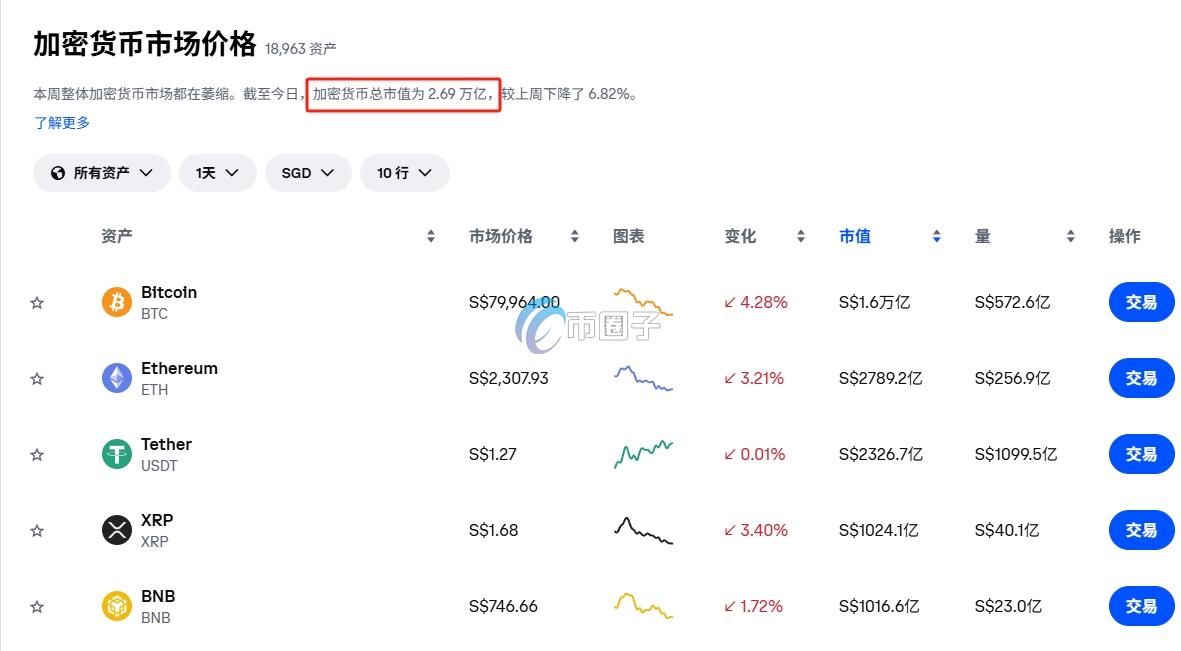Viewport: 1181px width, 651px height.
Task: Open the 所有资产 filter dropdown
Action: pyautogui.click(x=102, y=173)
